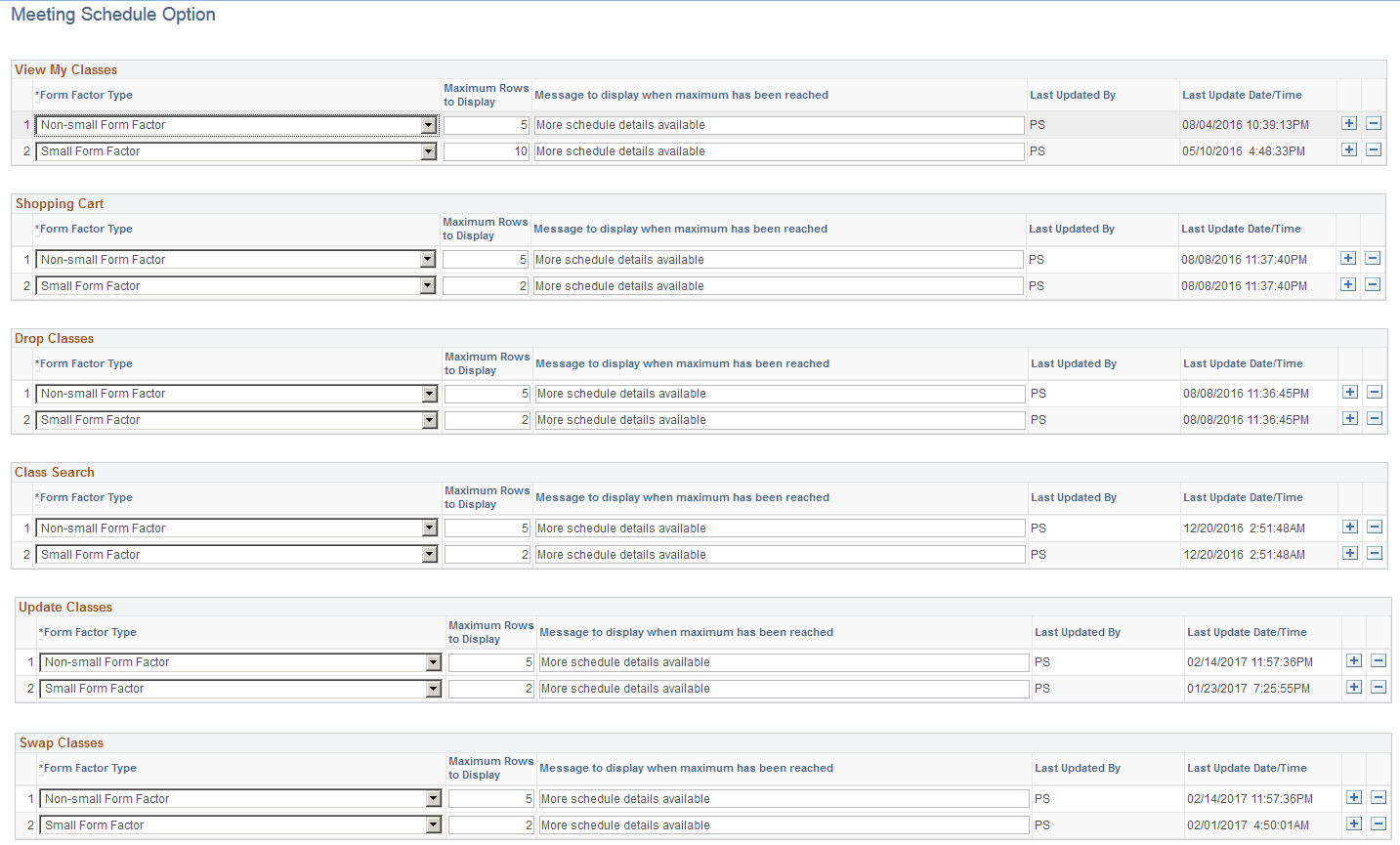Delete row 1 in the Drop Classes grid
The width and height of the screenshot is (1400, 845).
coord(1375,392)
